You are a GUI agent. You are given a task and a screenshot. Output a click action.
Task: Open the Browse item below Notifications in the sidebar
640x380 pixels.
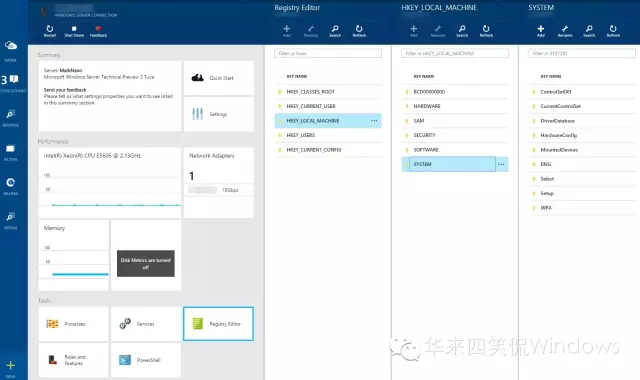pos(11,118)
